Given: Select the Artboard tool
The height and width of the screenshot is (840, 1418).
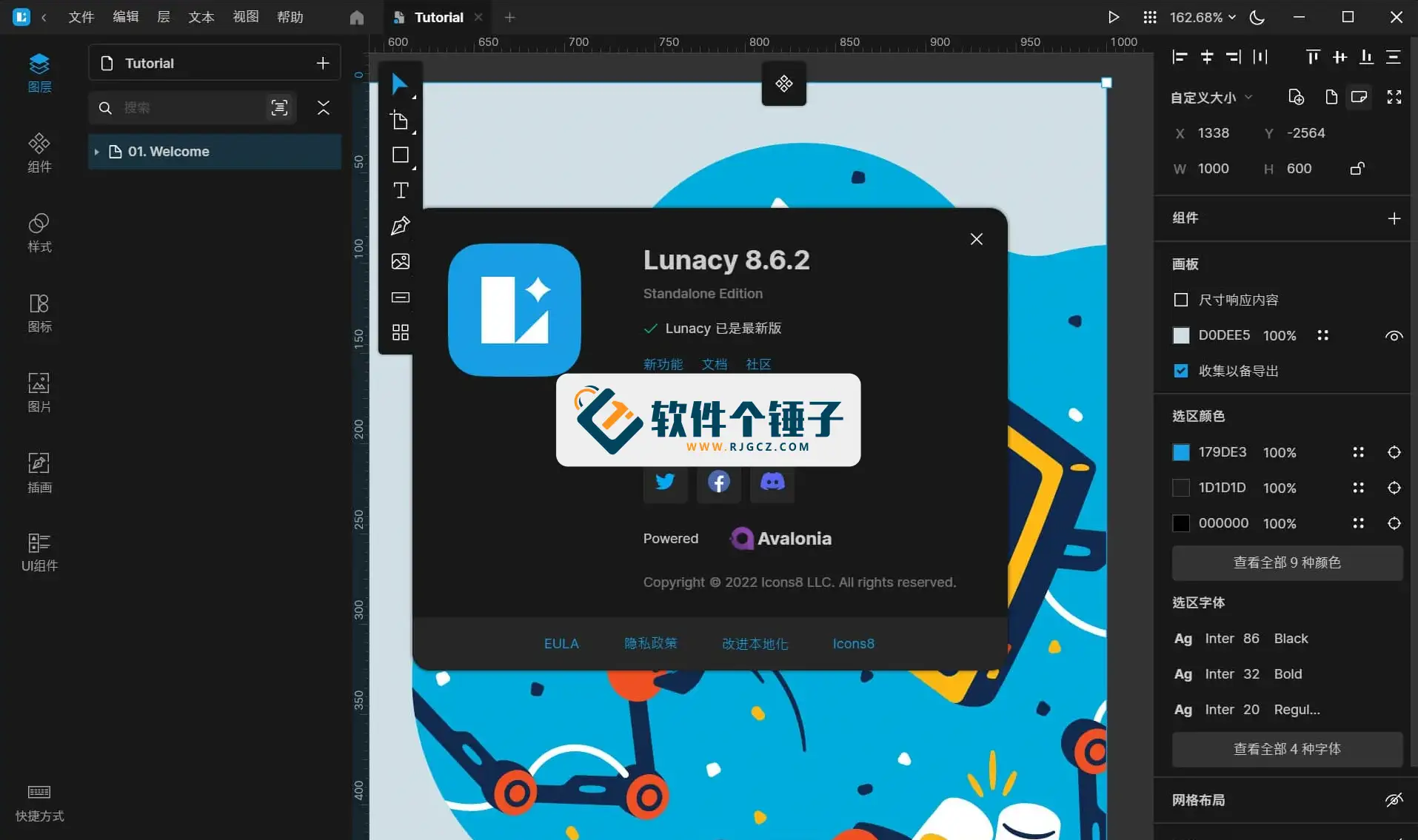Looking at the screenshot, I should point(400,120).
